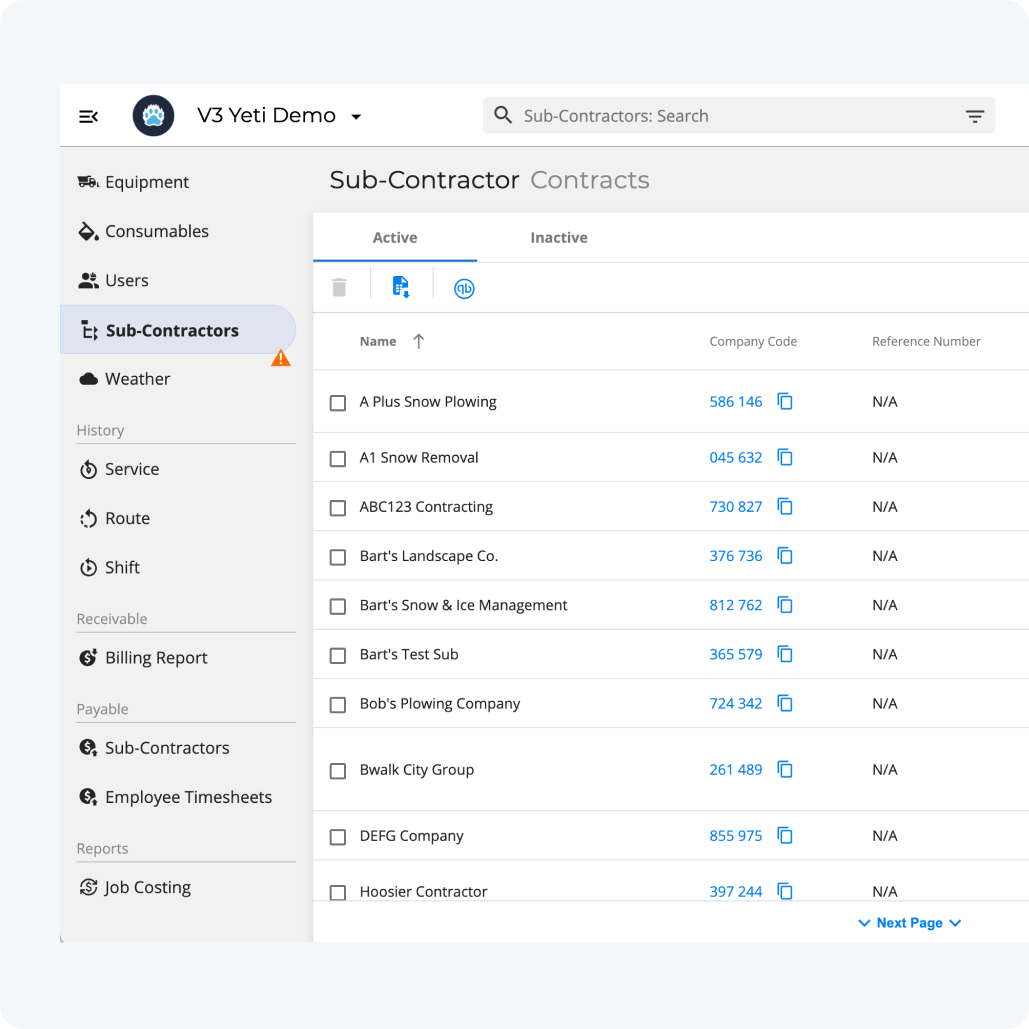Viewport: 1029px width, 1029px height.
Task: Click the Yeti paw logo
Action: 154,116
